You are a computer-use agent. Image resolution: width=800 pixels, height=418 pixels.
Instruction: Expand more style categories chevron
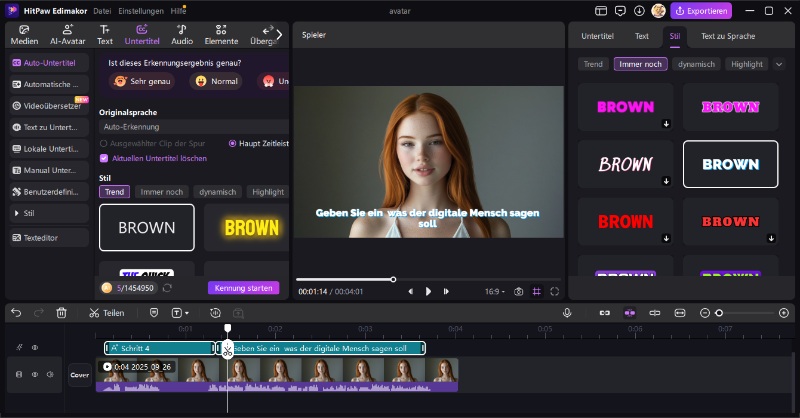coord(779,64)
